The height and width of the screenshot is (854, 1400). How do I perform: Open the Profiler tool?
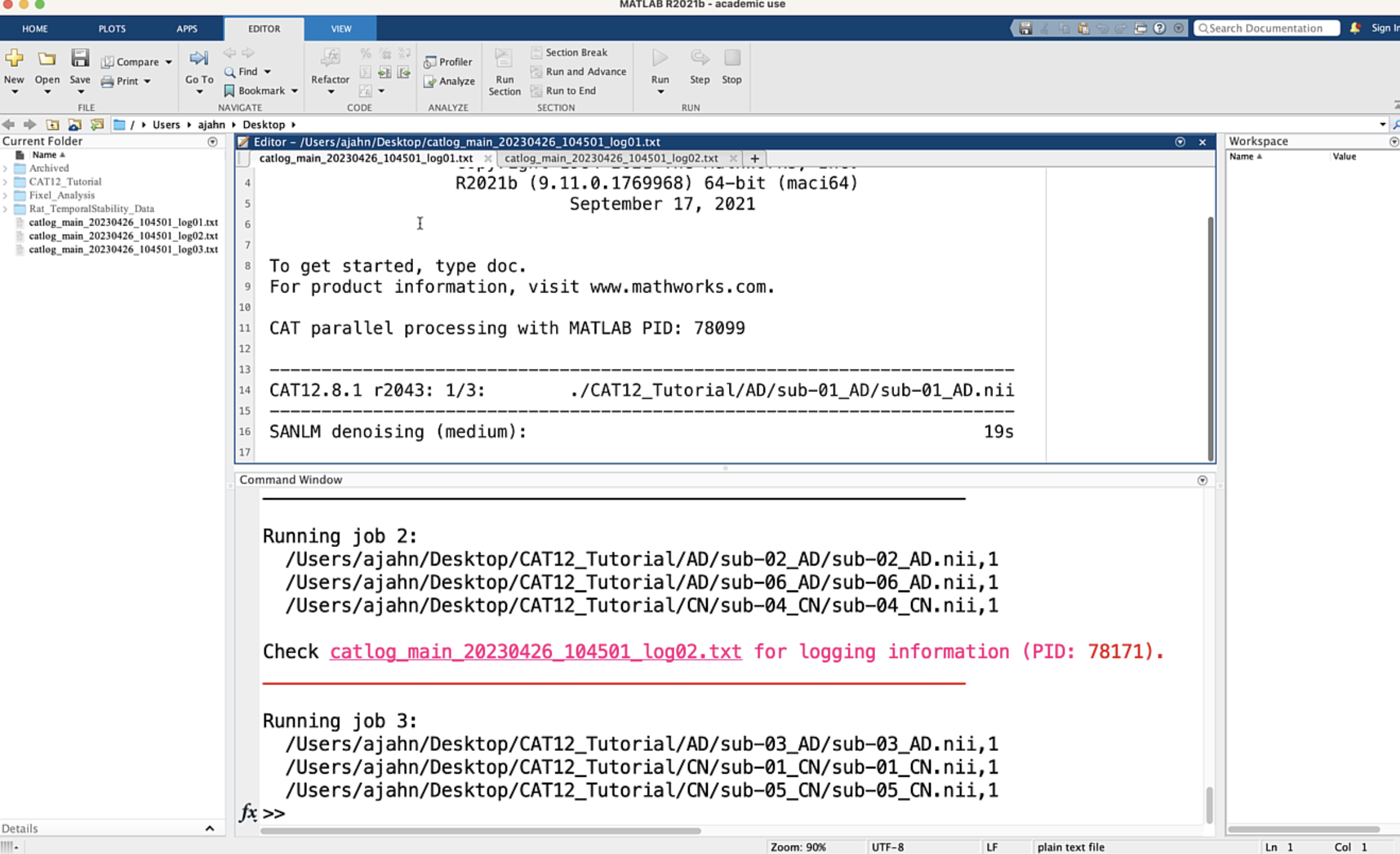click(x=448, y=62)
